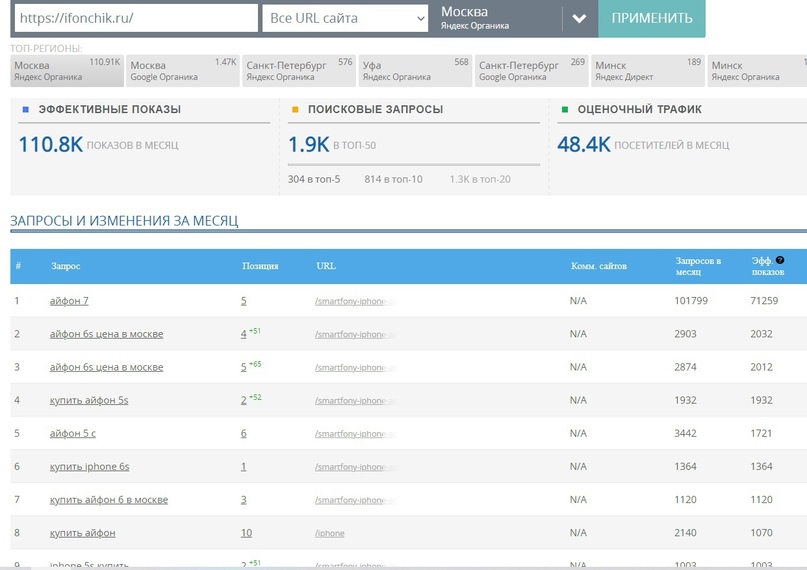
Task: Open the /iphone URL link
Action: (329, 533)
